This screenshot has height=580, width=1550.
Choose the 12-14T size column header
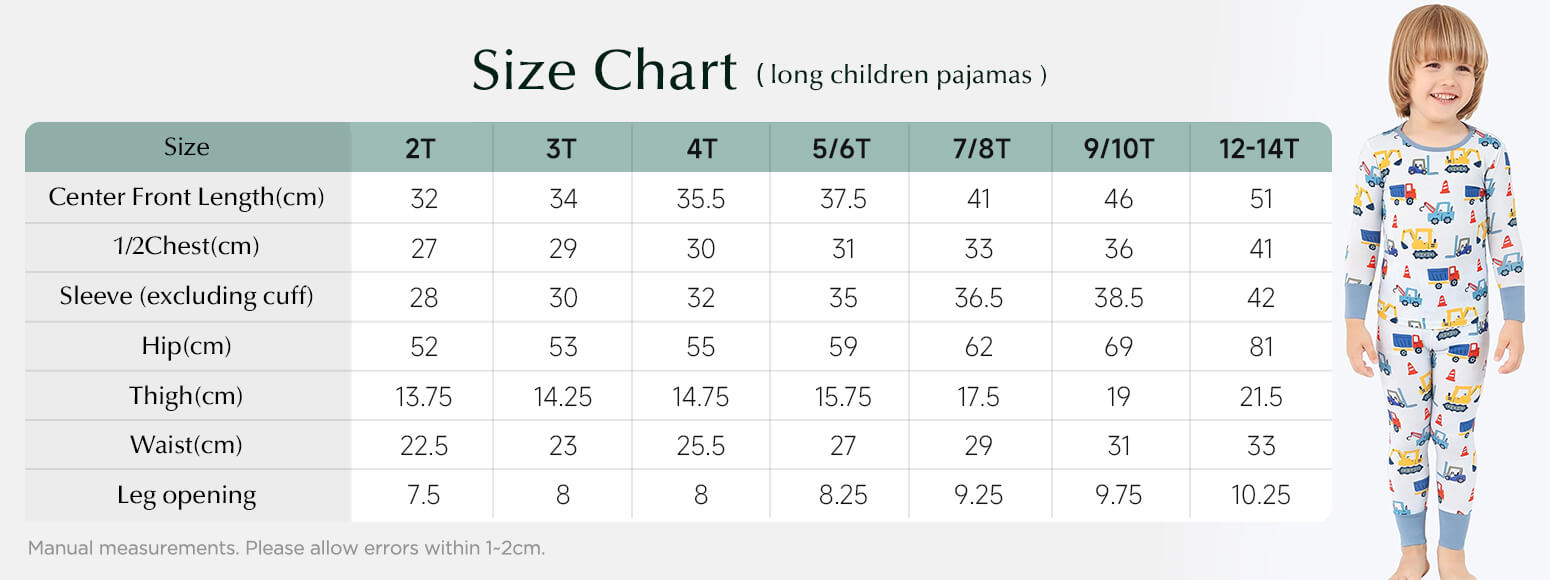[x=1259, y=149]
